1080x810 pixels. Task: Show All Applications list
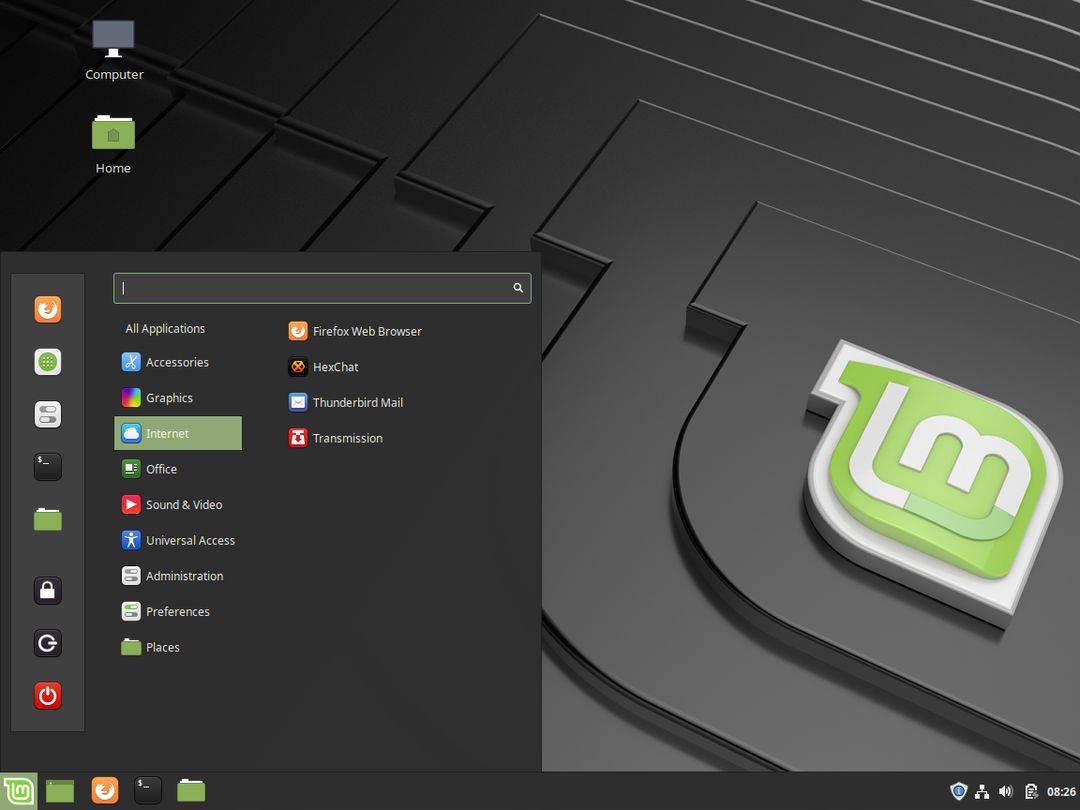[165, 328]
